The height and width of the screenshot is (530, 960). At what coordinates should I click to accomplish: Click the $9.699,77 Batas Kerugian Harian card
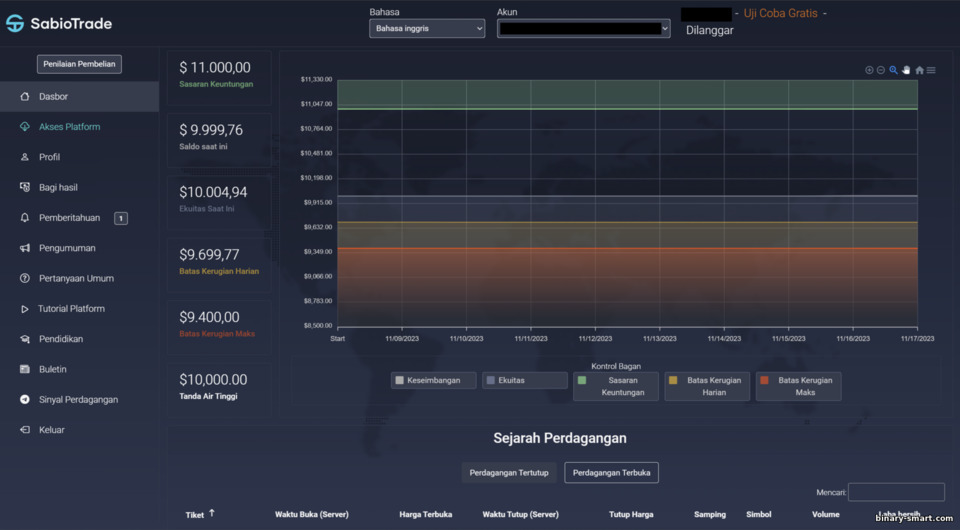tap(219, 265)
